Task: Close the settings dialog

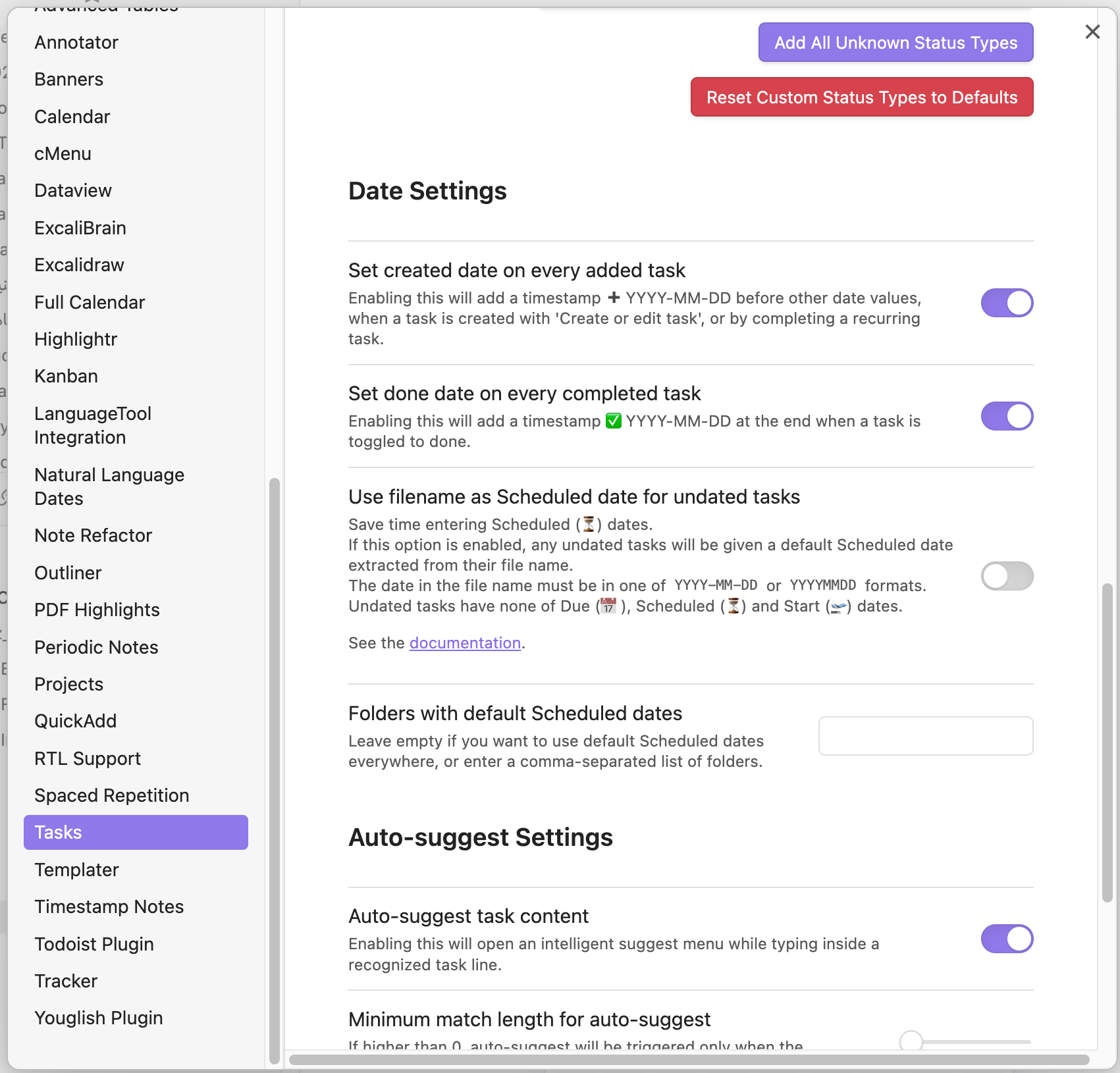Action: point(1092,32)
